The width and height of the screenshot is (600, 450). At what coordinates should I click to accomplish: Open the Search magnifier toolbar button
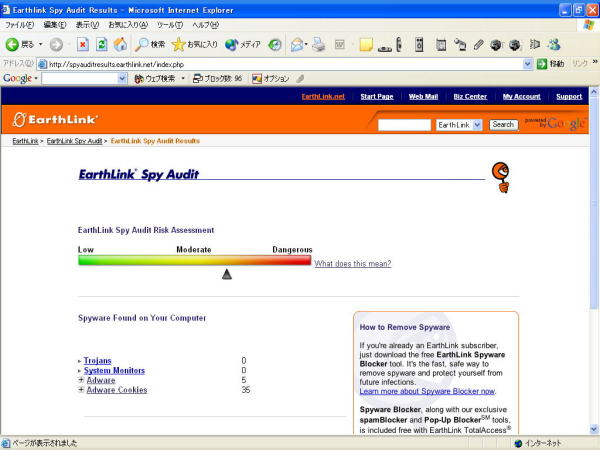click(150, 45)
